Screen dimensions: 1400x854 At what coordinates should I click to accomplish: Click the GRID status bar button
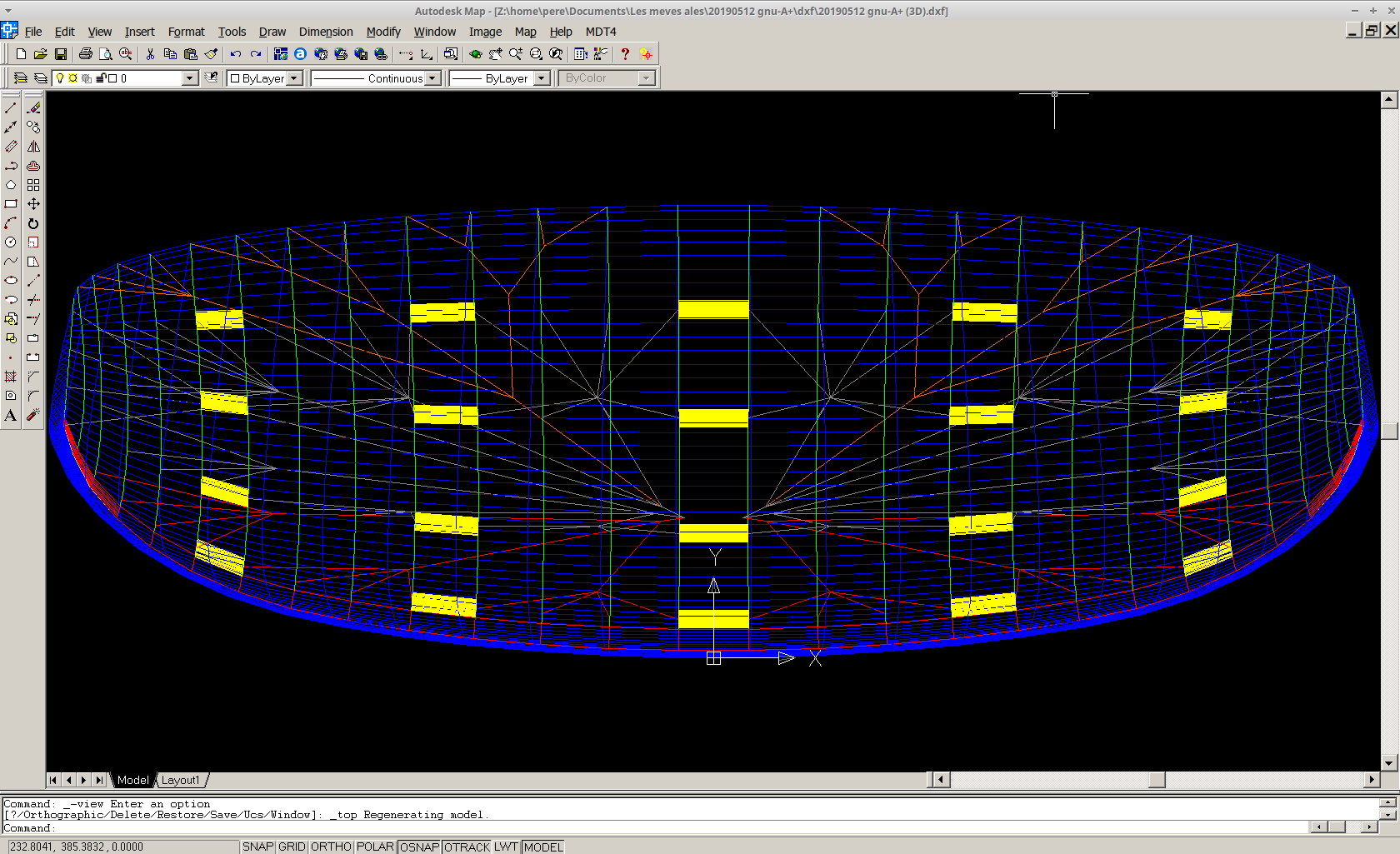pos(292,847)
